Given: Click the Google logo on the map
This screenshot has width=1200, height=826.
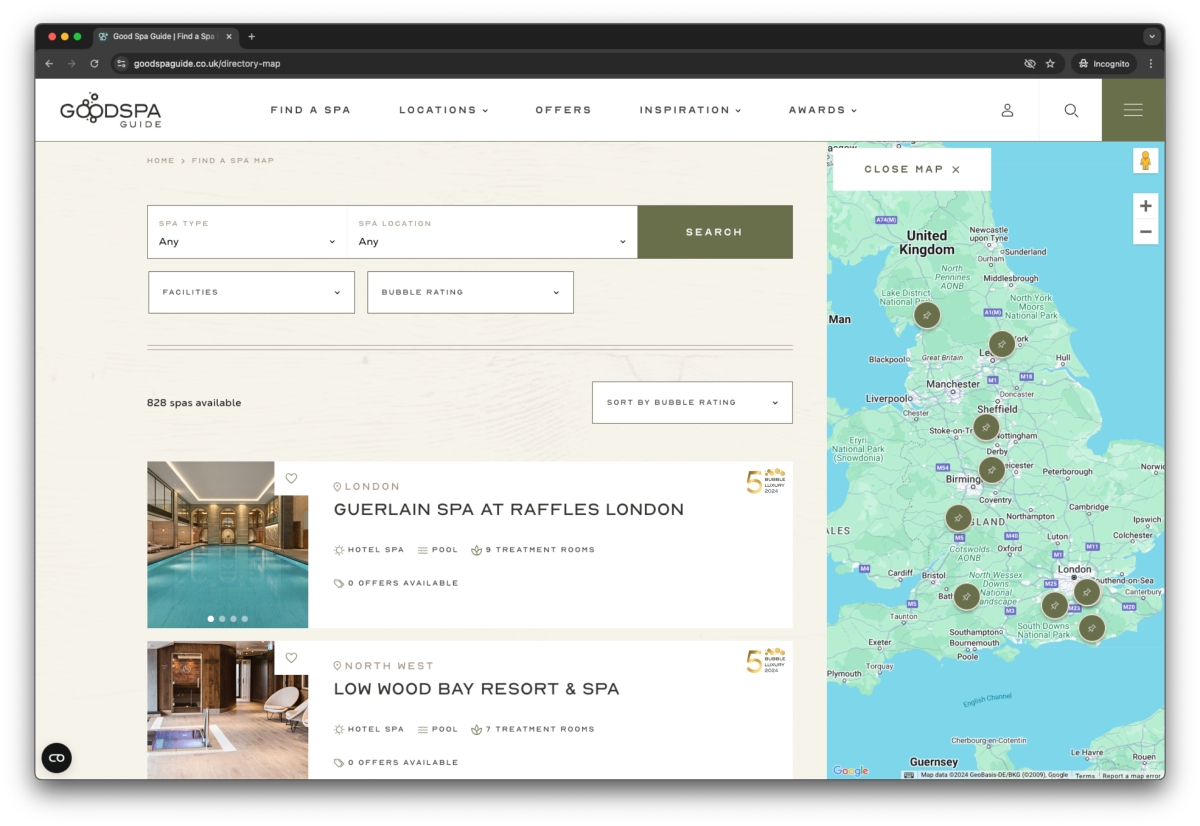Looking at the screenshot, I should tap(851, 771).
